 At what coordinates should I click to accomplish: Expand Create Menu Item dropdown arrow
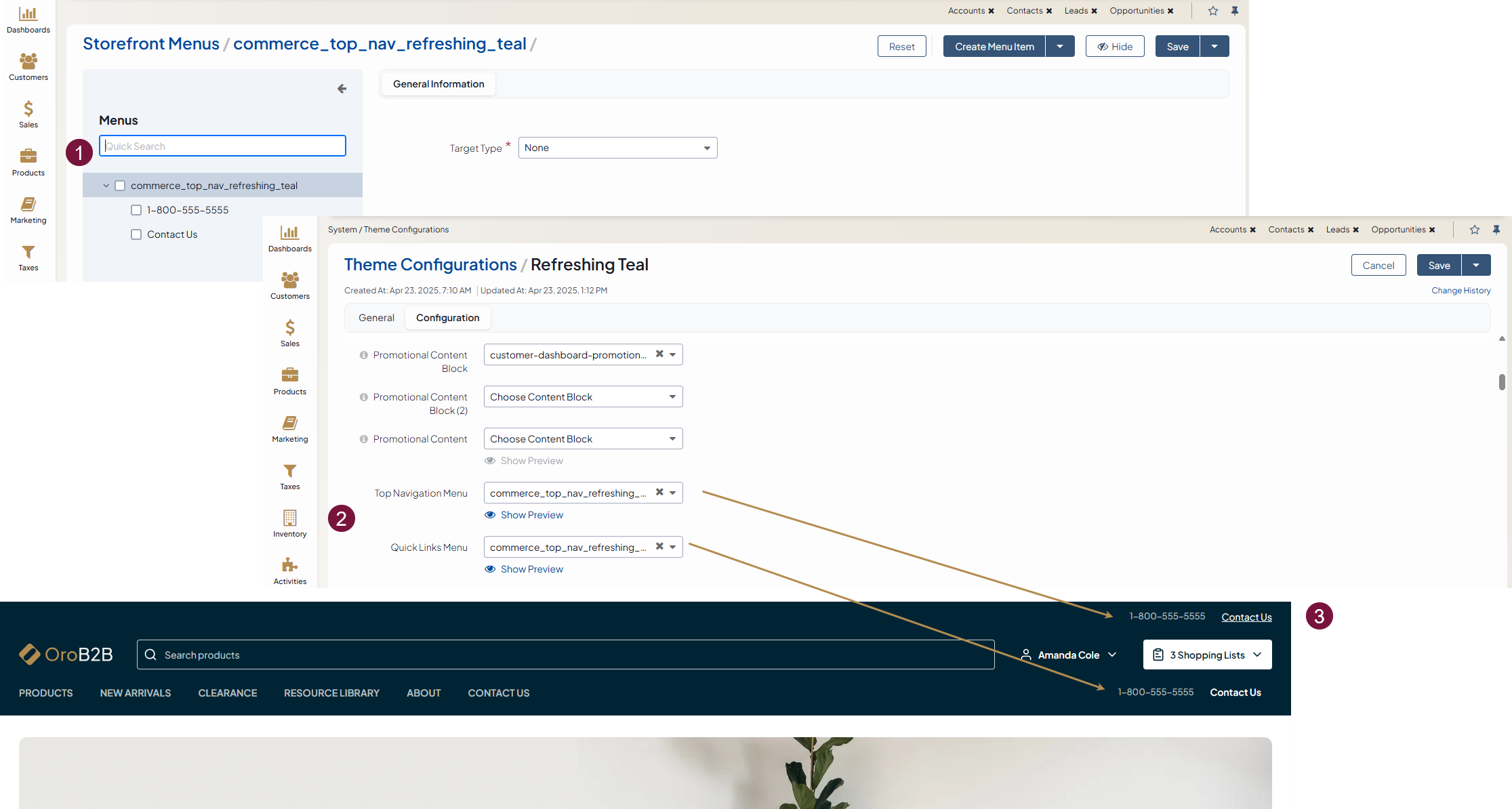coord(1060,47)
